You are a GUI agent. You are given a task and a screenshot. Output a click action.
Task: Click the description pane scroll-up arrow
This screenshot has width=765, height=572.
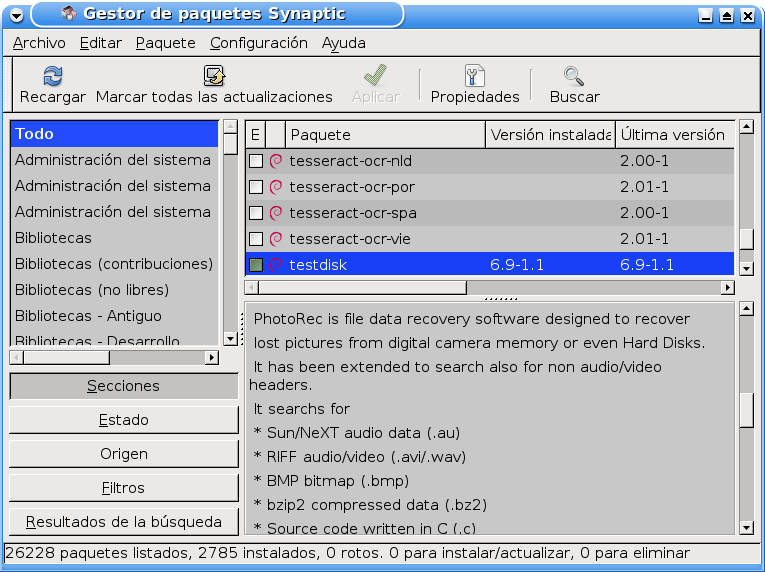[746, 308]
